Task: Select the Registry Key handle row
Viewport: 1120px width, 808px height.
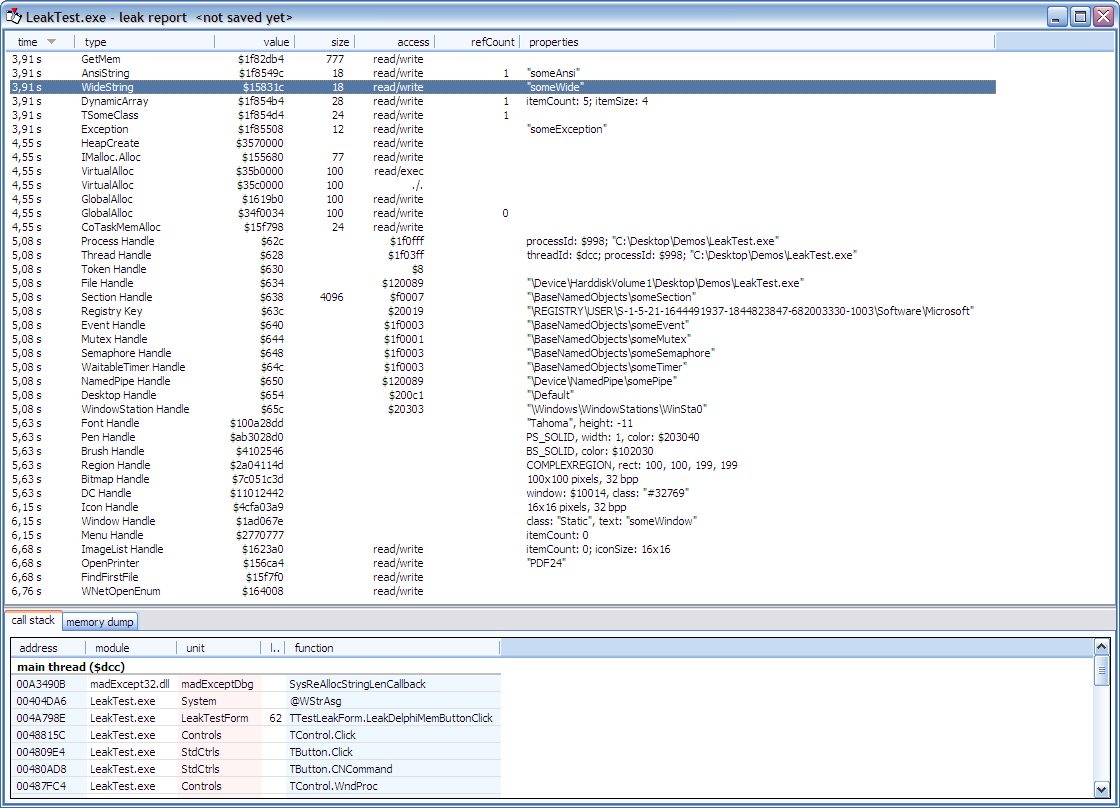Action: (x=111, y=311)
